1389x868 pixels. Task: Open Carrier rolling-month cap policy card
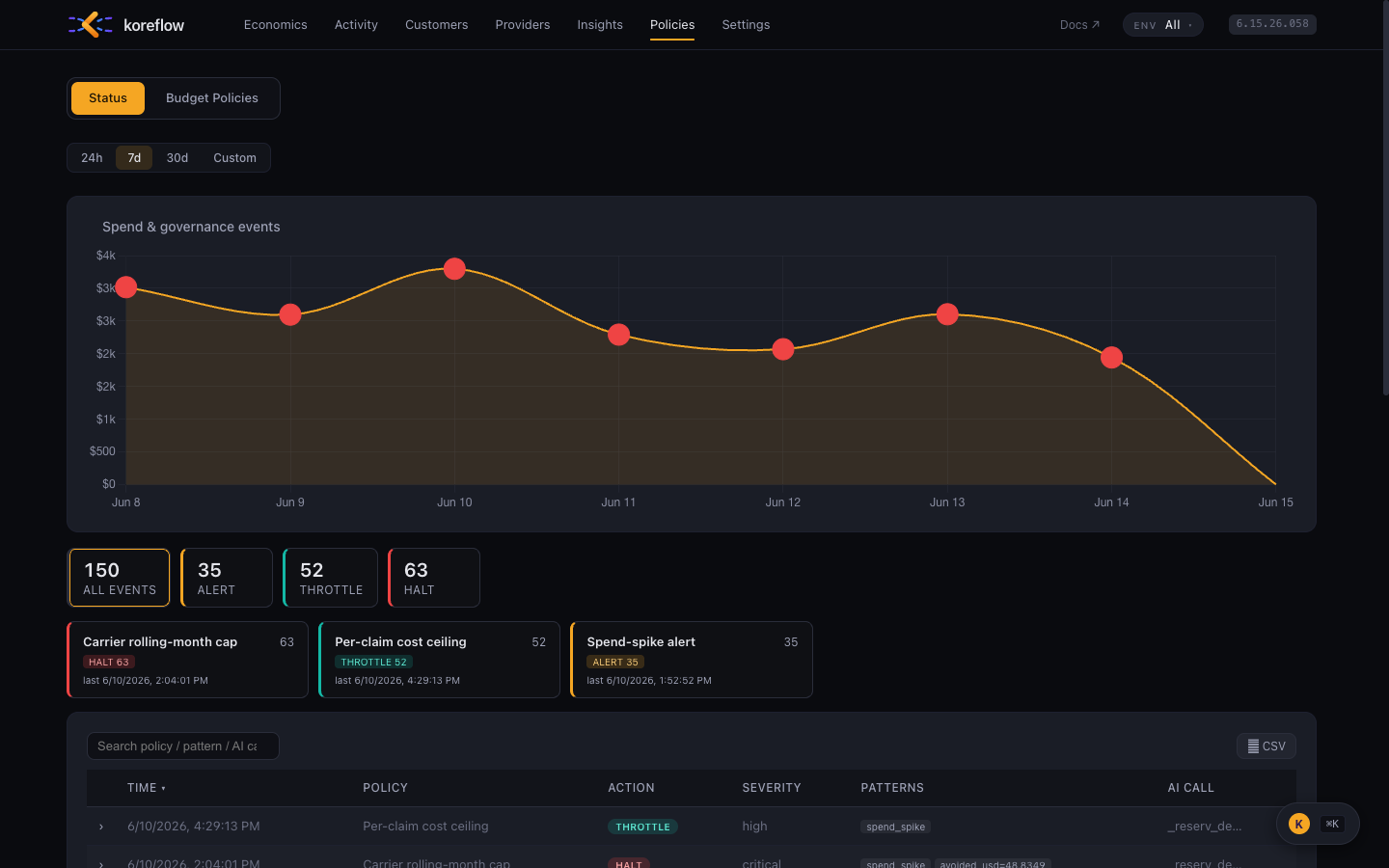tap(187, 660)
